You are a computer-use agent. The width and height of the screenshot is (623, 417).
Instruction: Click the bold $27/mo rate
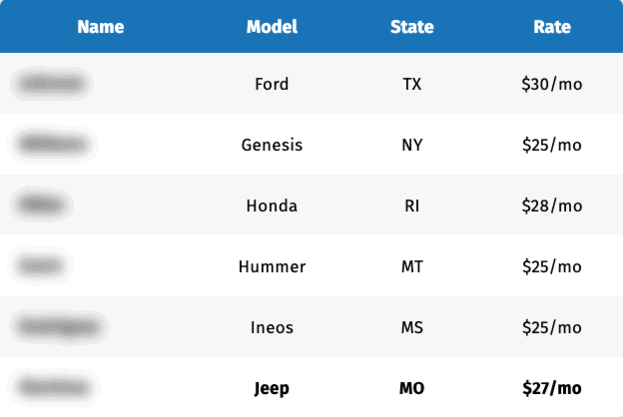(552, 388)
